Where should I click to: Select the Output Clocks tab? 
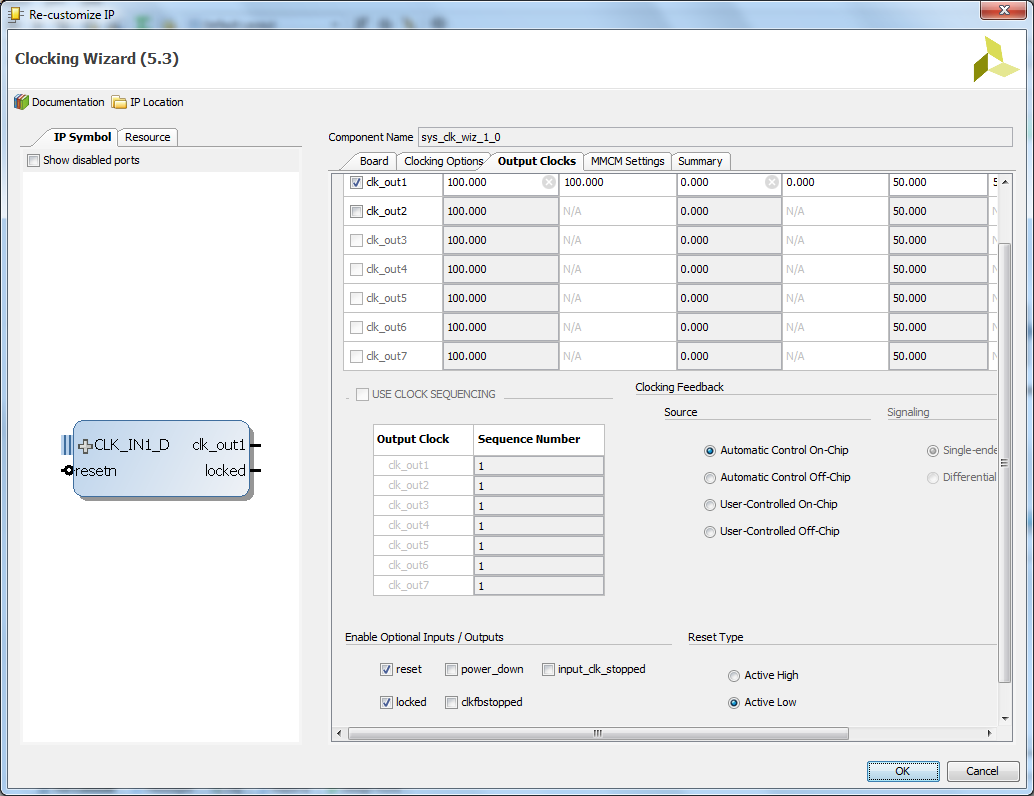click(x=536, y=161)
